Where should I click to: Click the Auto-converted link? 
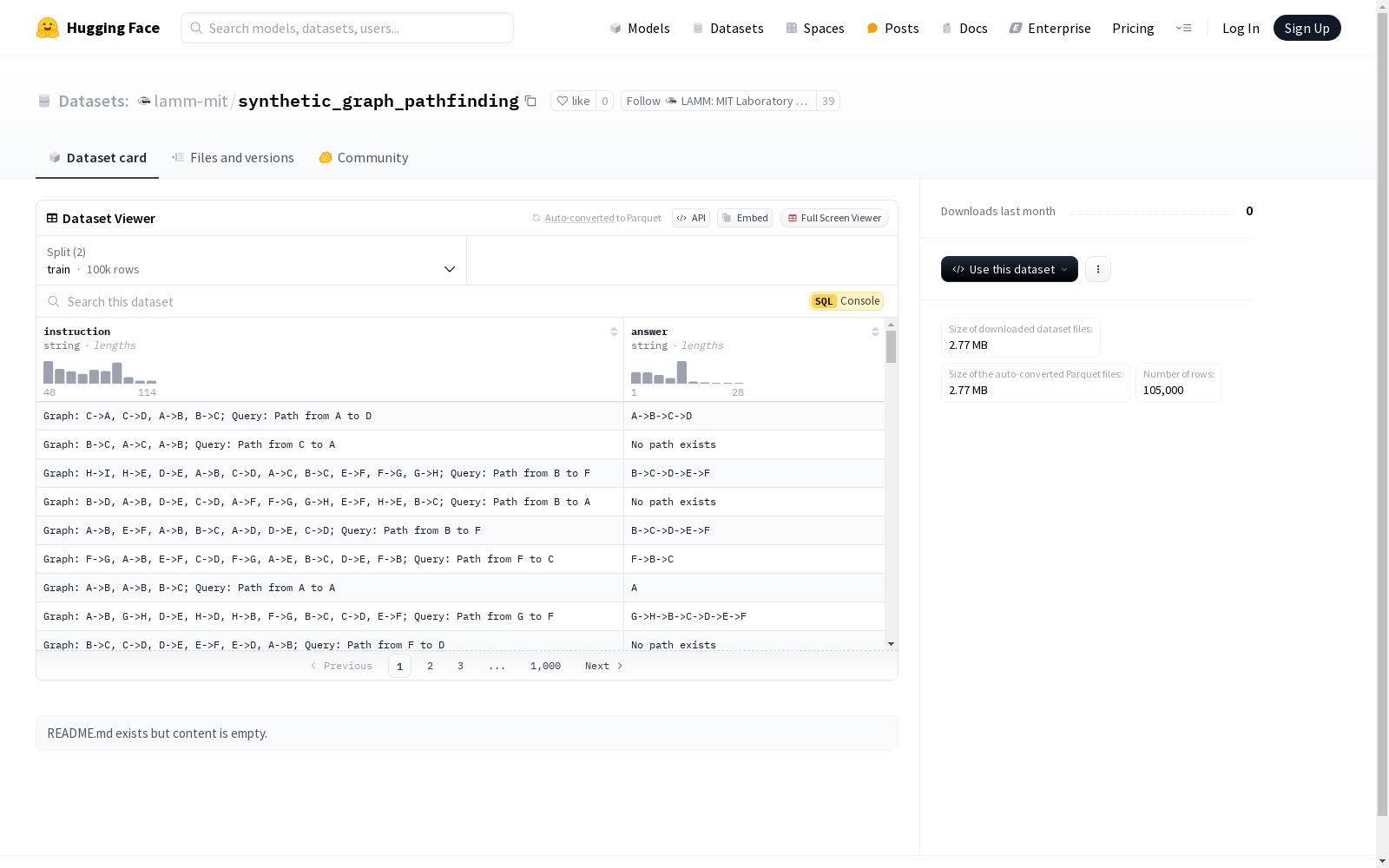point(579,218)
